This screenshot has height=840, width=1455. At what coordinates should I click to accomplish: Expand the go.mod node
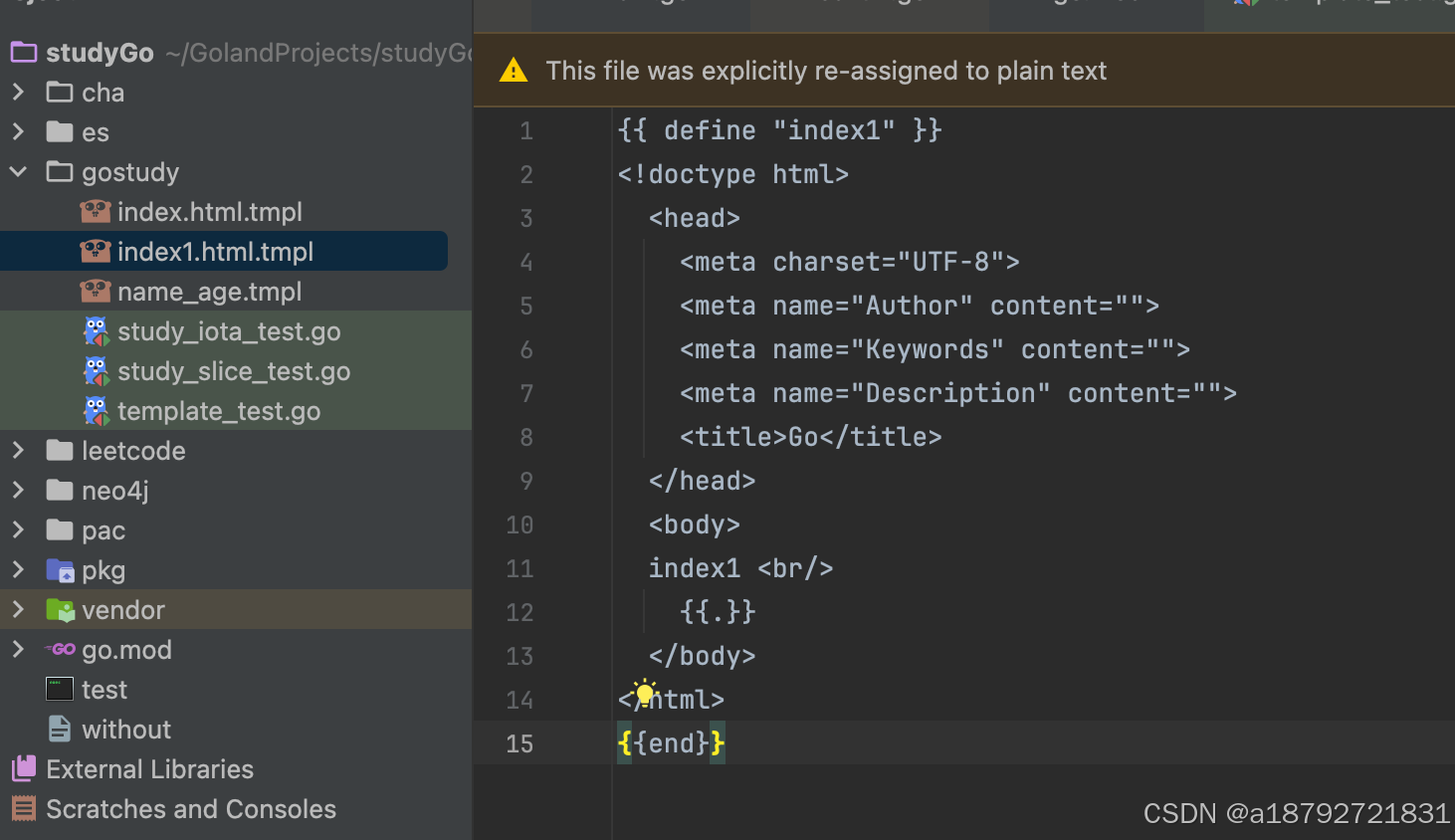click(x=18, y=650)
